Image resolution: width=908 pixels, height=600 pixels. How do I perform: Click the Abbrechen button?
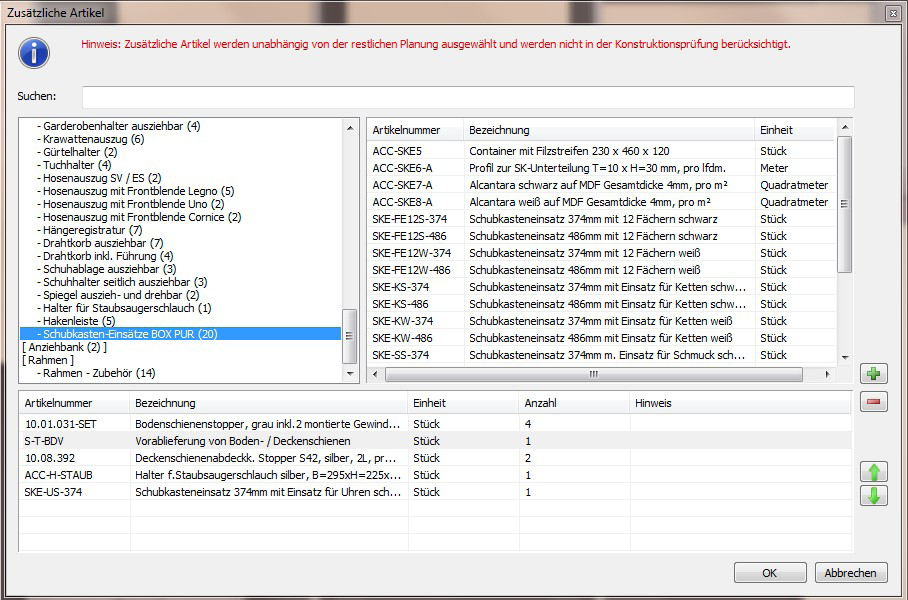coord(851,573)
